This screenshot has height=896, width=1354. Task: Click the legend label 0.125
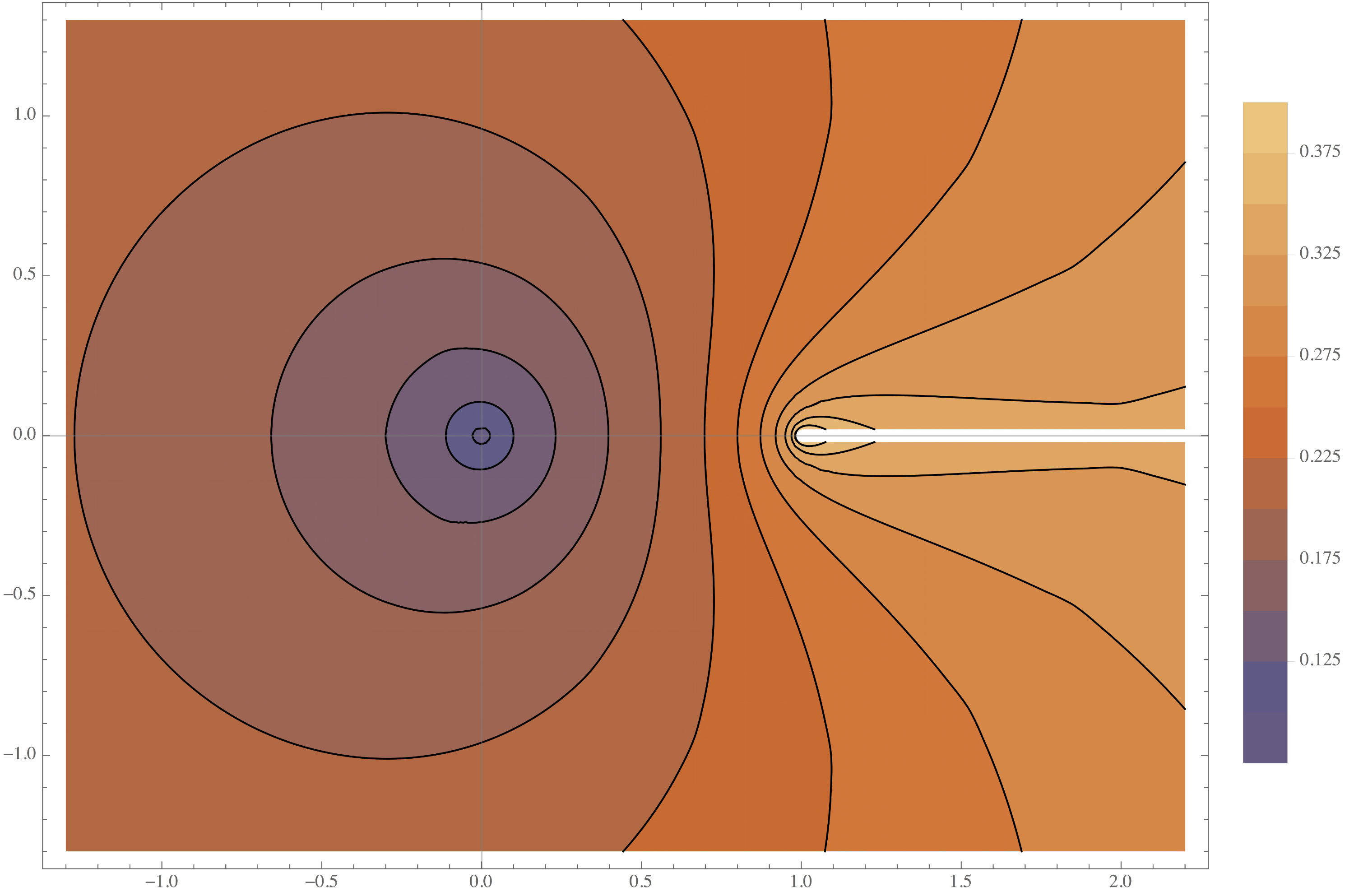coord(1319,660)
